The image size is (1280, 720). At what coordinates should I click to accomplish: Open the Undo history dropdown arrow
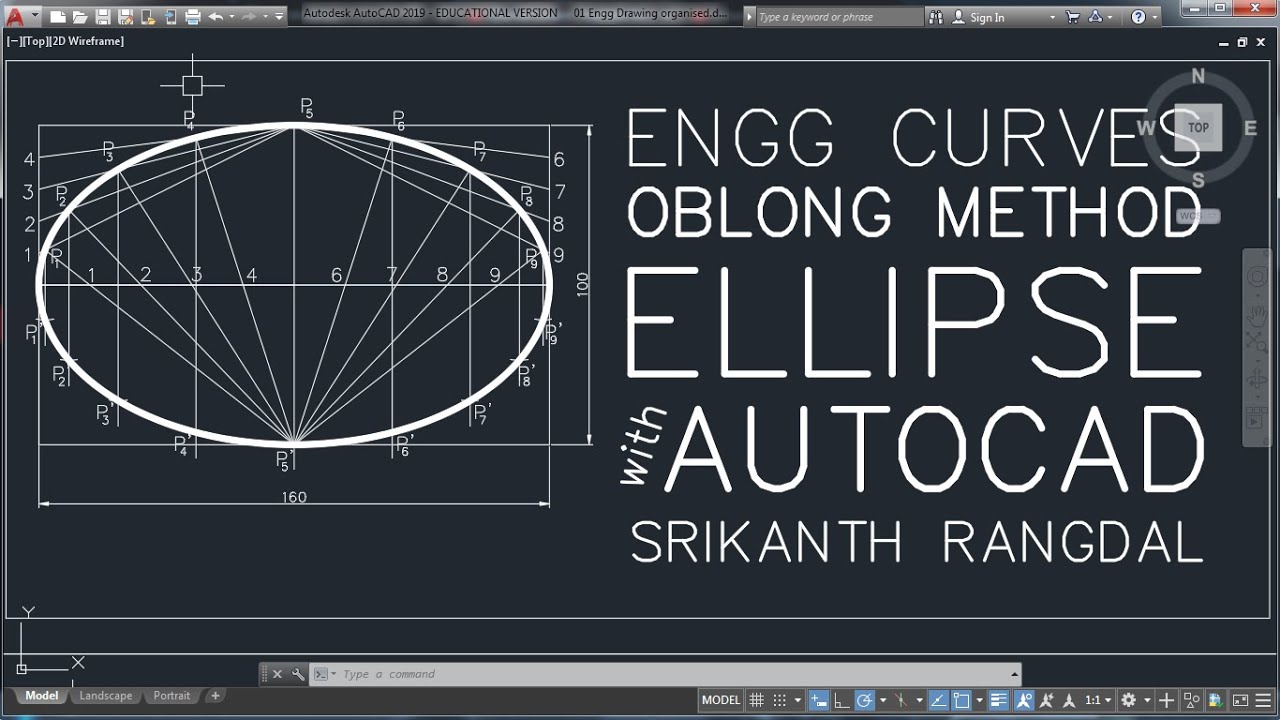[232, 17]
